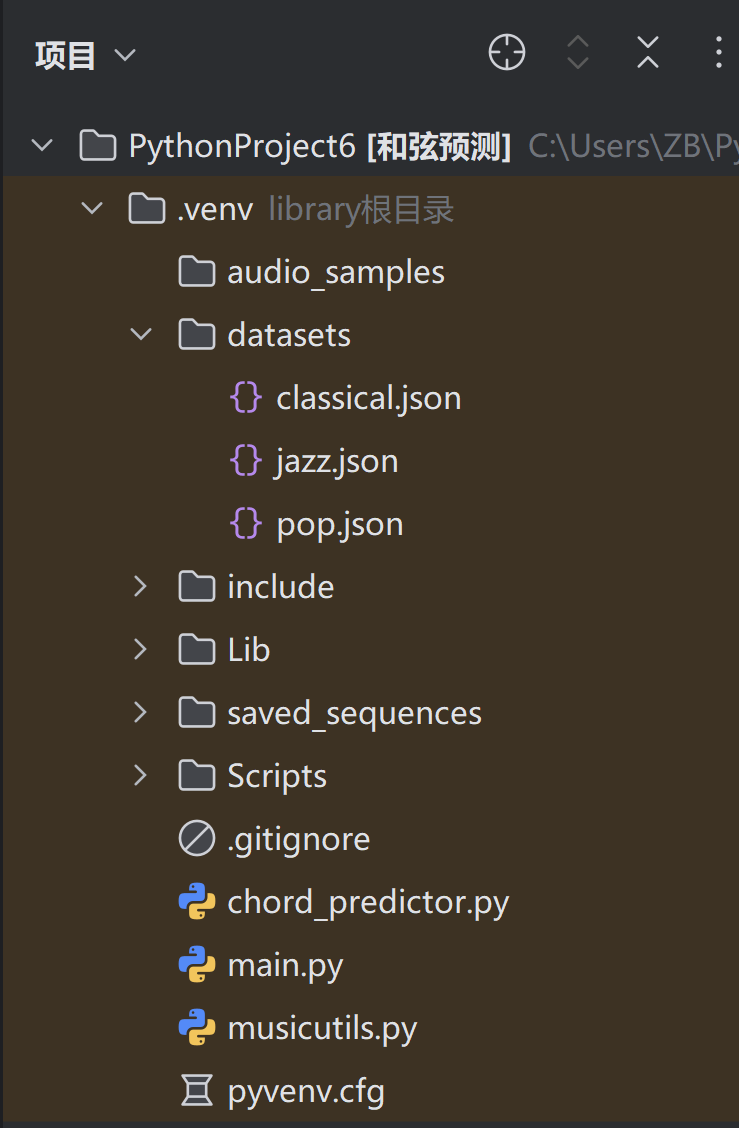The width and height of the screenshot is (739, 1128).
Task: Click the pyvenv.cfg config file icon
Action: 197,1091
